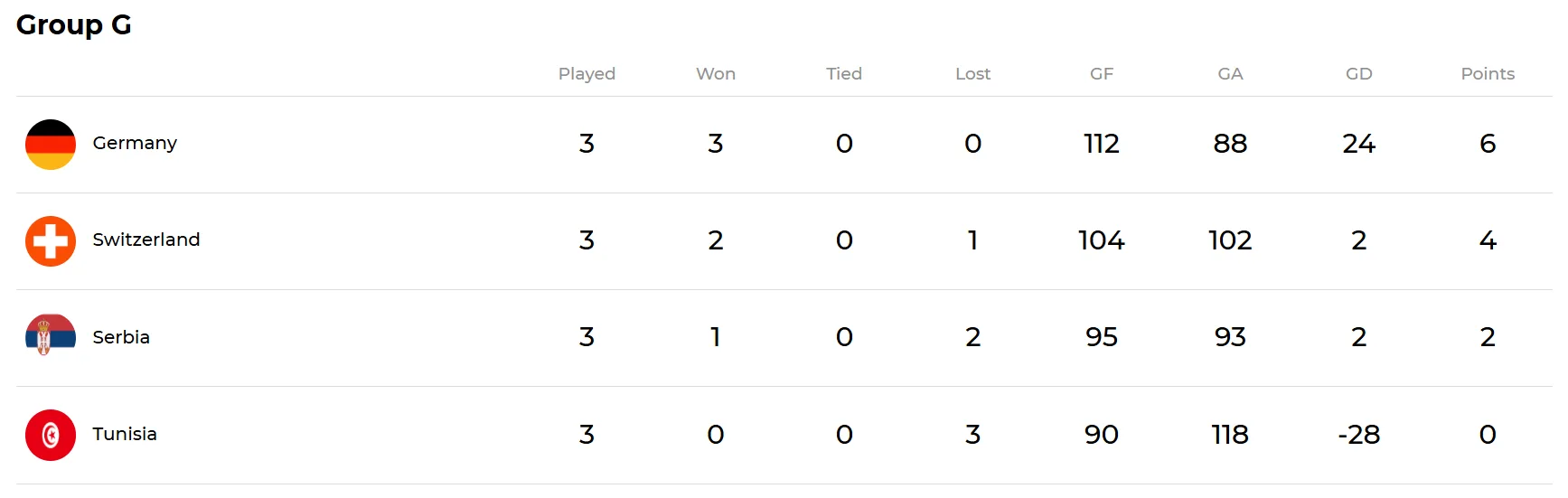Click the Lost column header
Screen dimensions: 1568x498
point(972,74)
